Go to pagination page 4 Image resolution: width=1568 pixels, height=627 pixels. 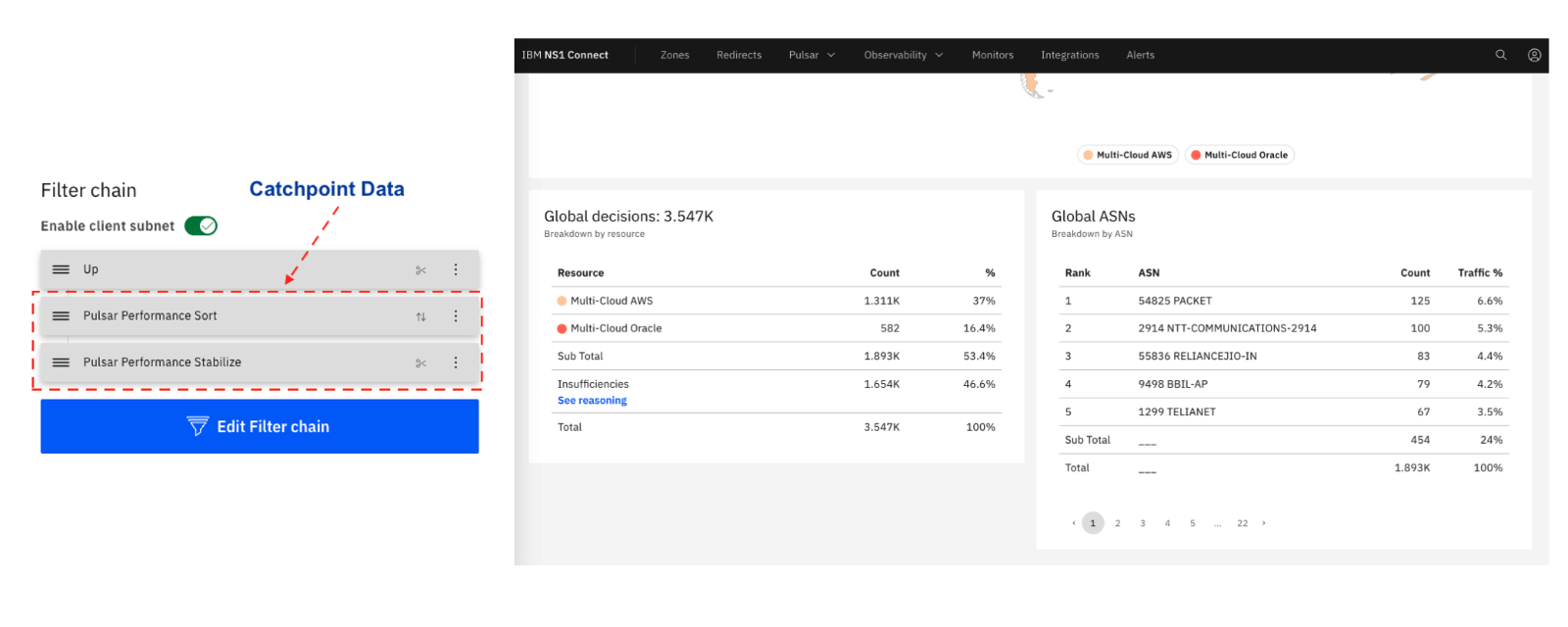pyautogui.click(x=1167, y=523)
